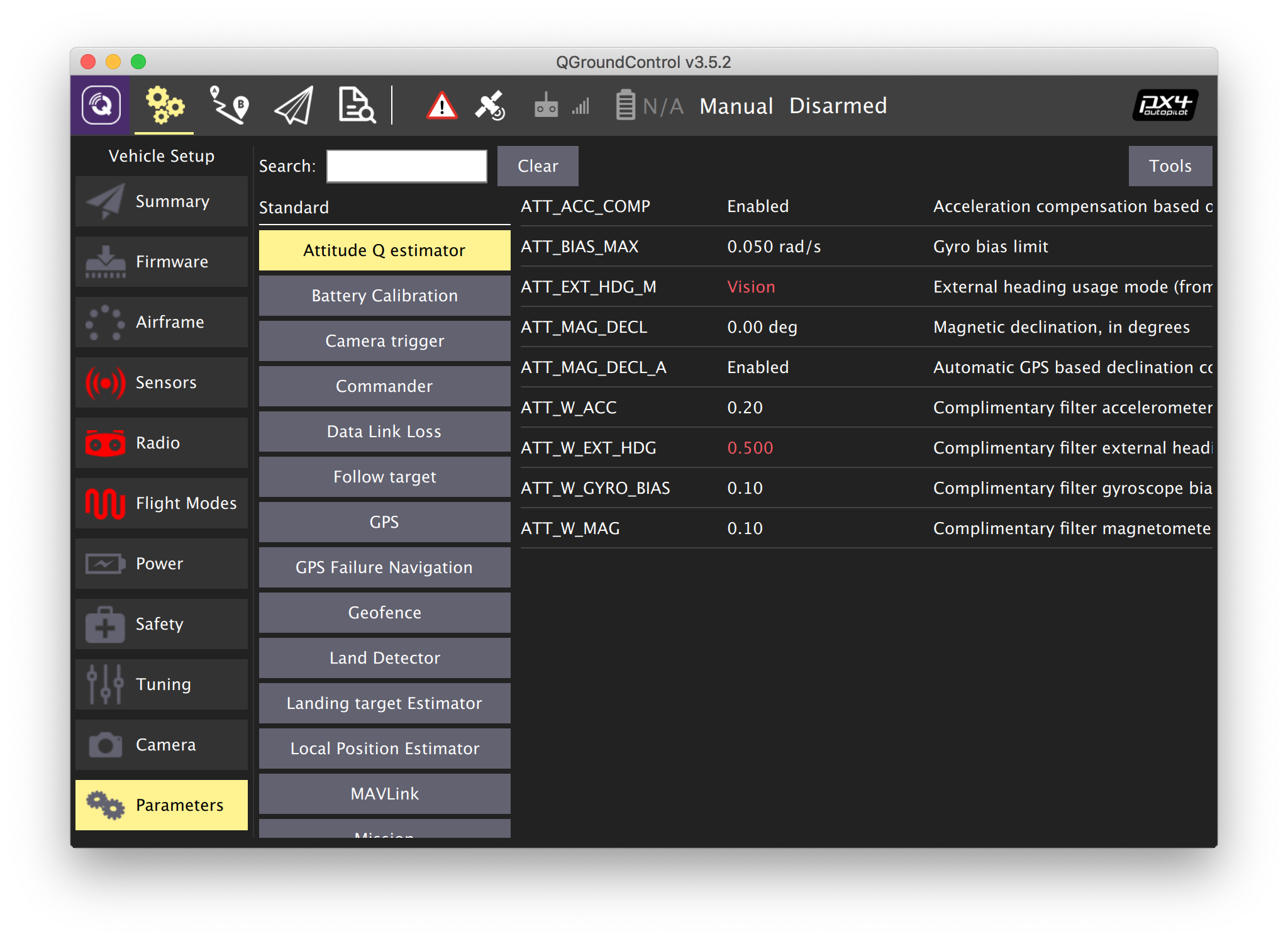Edit the ATT_MAG_DECL parameter row
The height and width of the screenshot is (941, 1288).
point(867,327)
